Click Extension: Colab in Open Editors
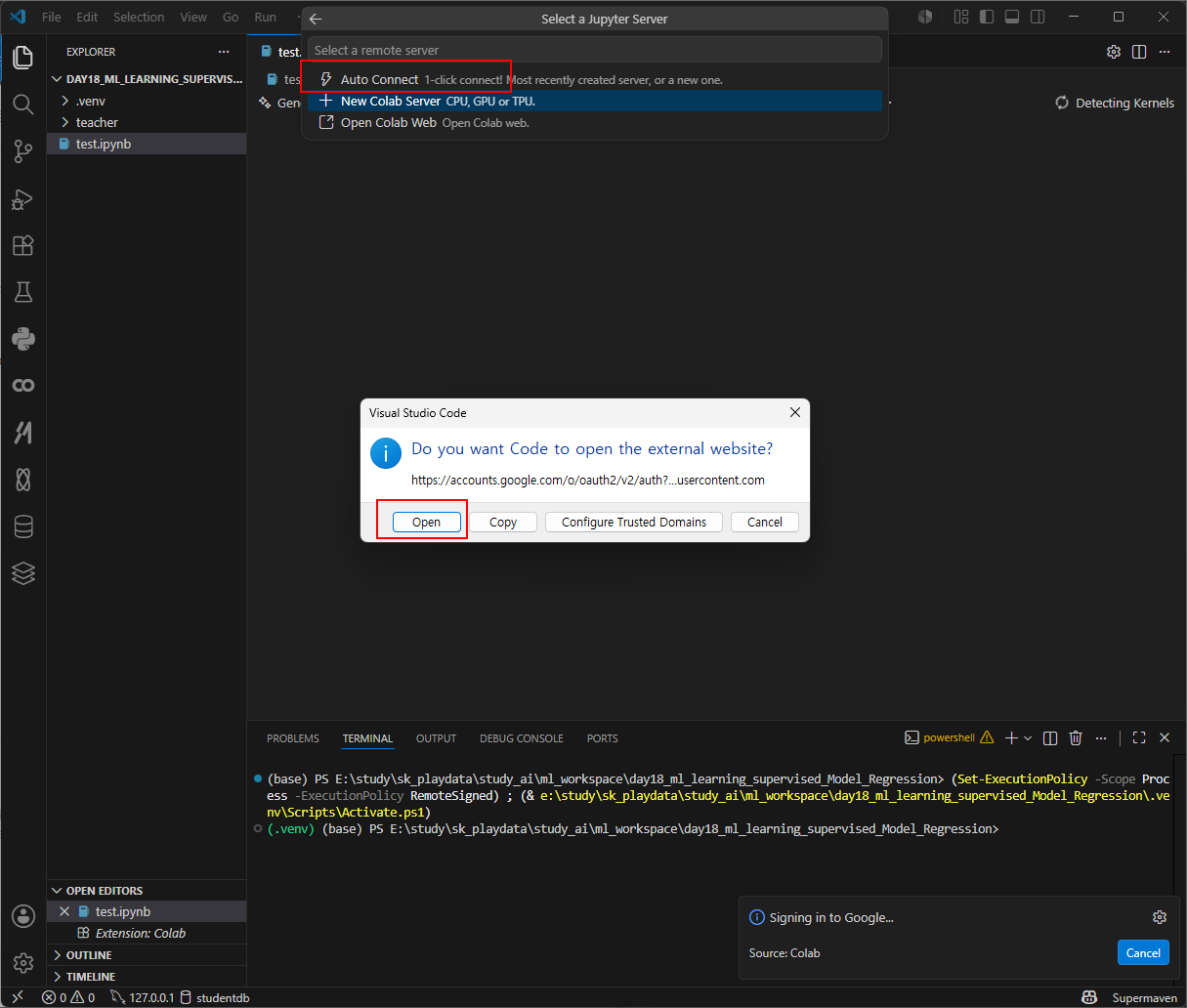 [147, 933]
